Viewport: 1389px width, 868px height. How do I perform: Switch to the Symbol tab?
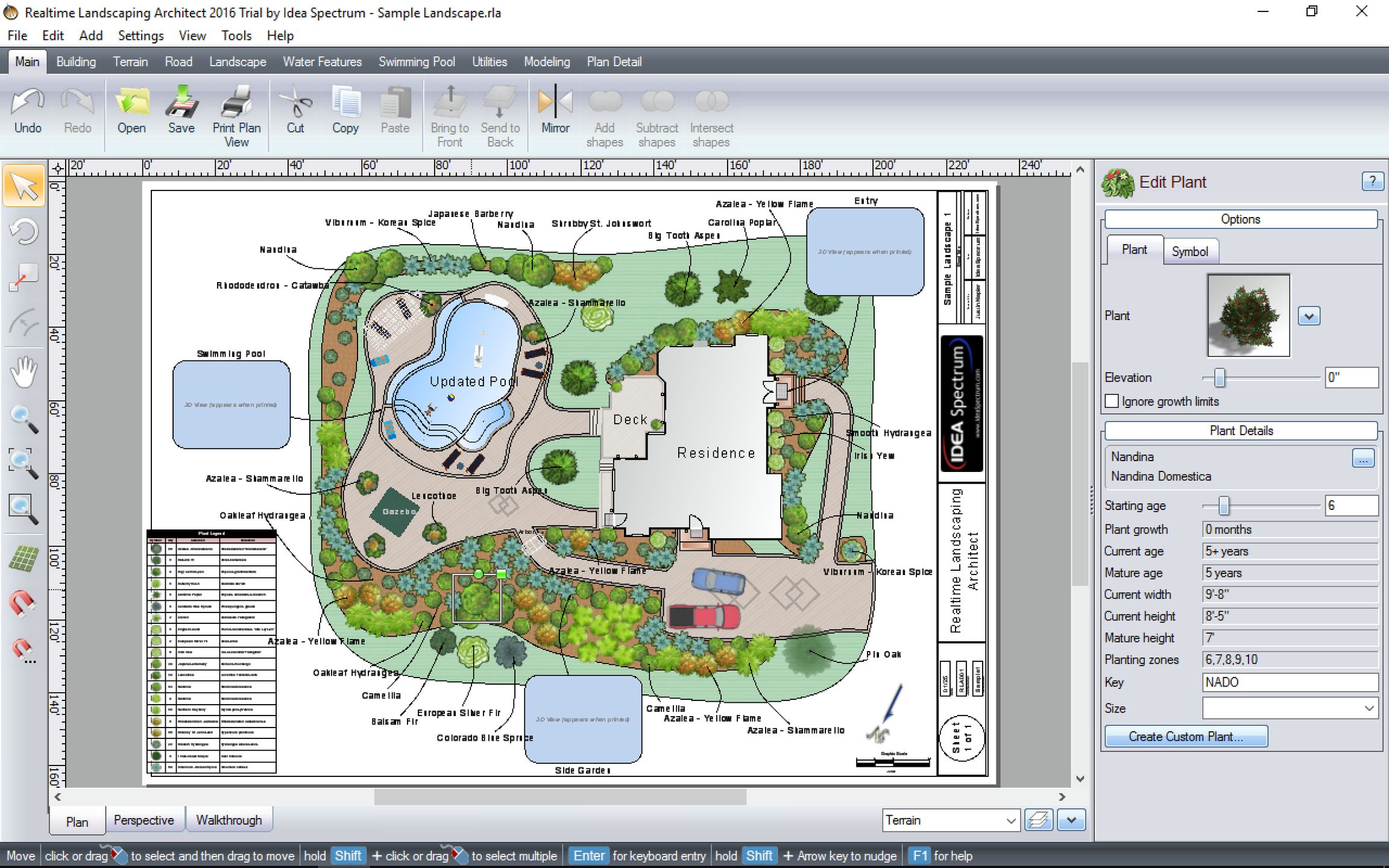point(1189,251)
